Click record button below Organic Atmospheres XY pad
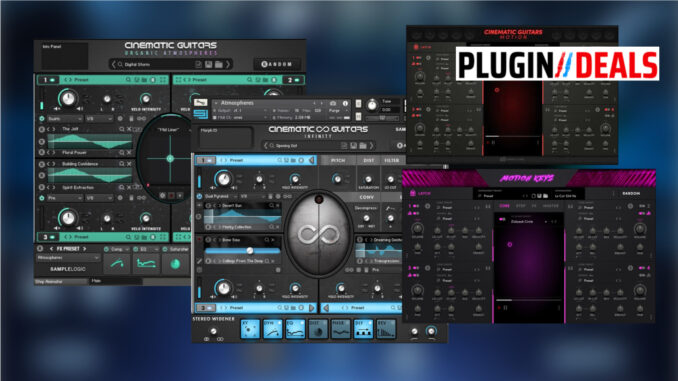This screenshot has height=381, width=678. [171, 196]
